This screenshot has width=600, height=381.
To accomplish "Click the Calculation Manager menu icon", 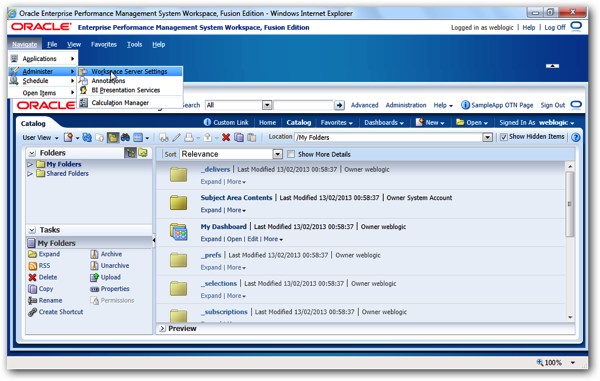I will [x=83, y=103].
